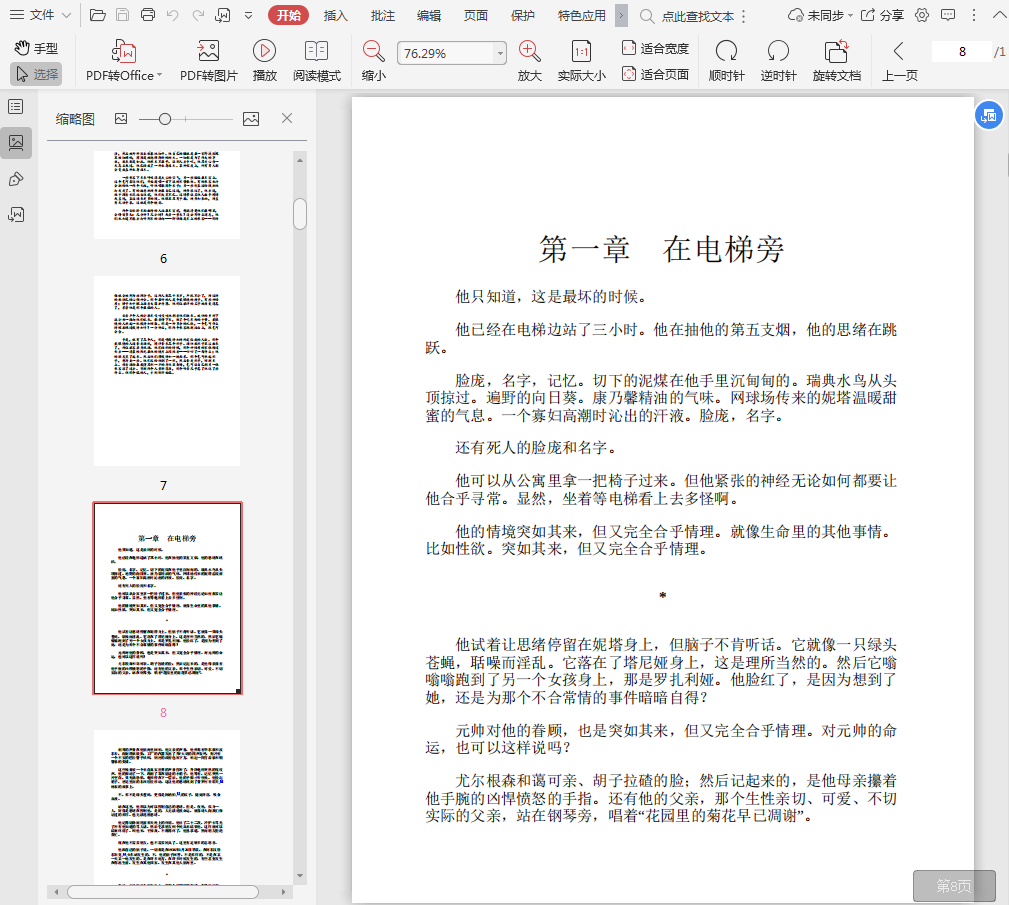1009x905 pixels.
Task: Open the feedback chat icon
Action: pyautogui.click(x=948, y=15)
